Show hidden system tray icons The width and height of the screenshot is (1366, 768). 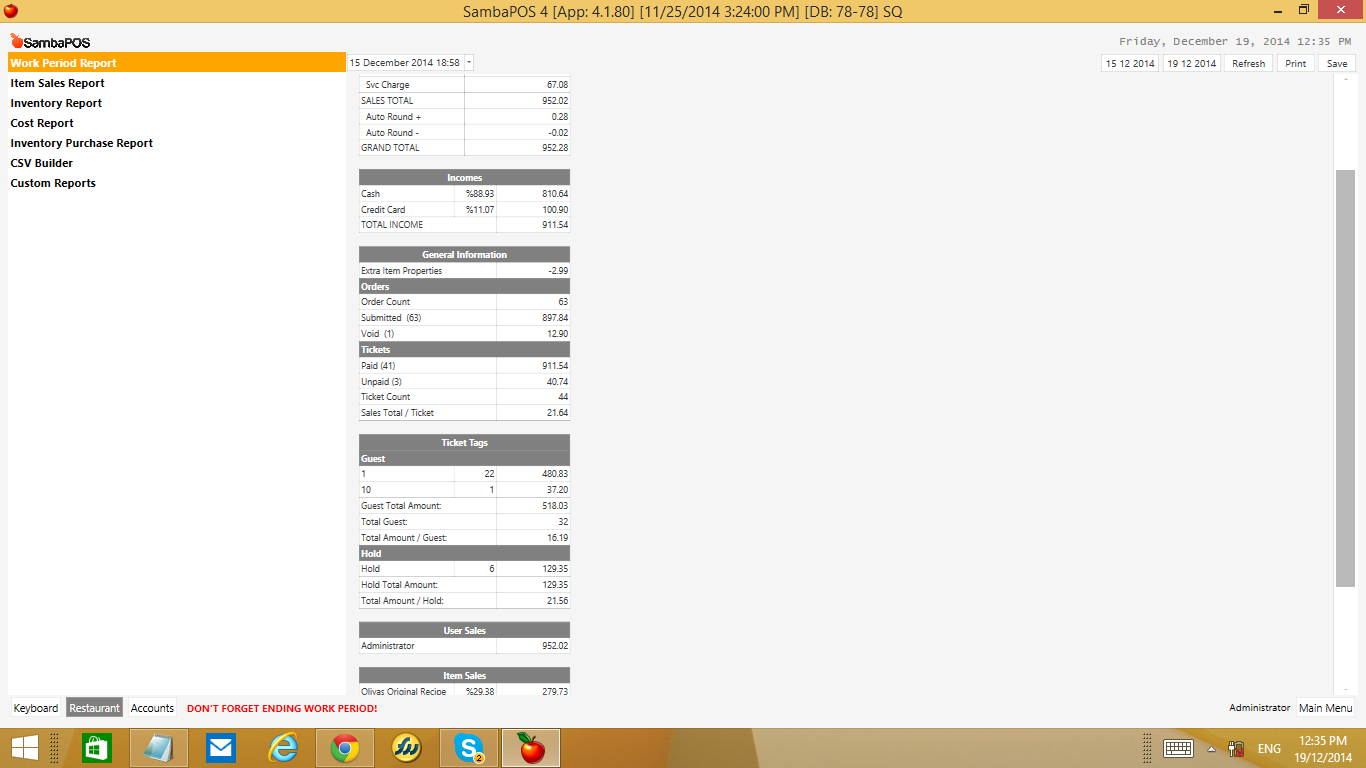pyautogui.click(x=1211, y=748)
